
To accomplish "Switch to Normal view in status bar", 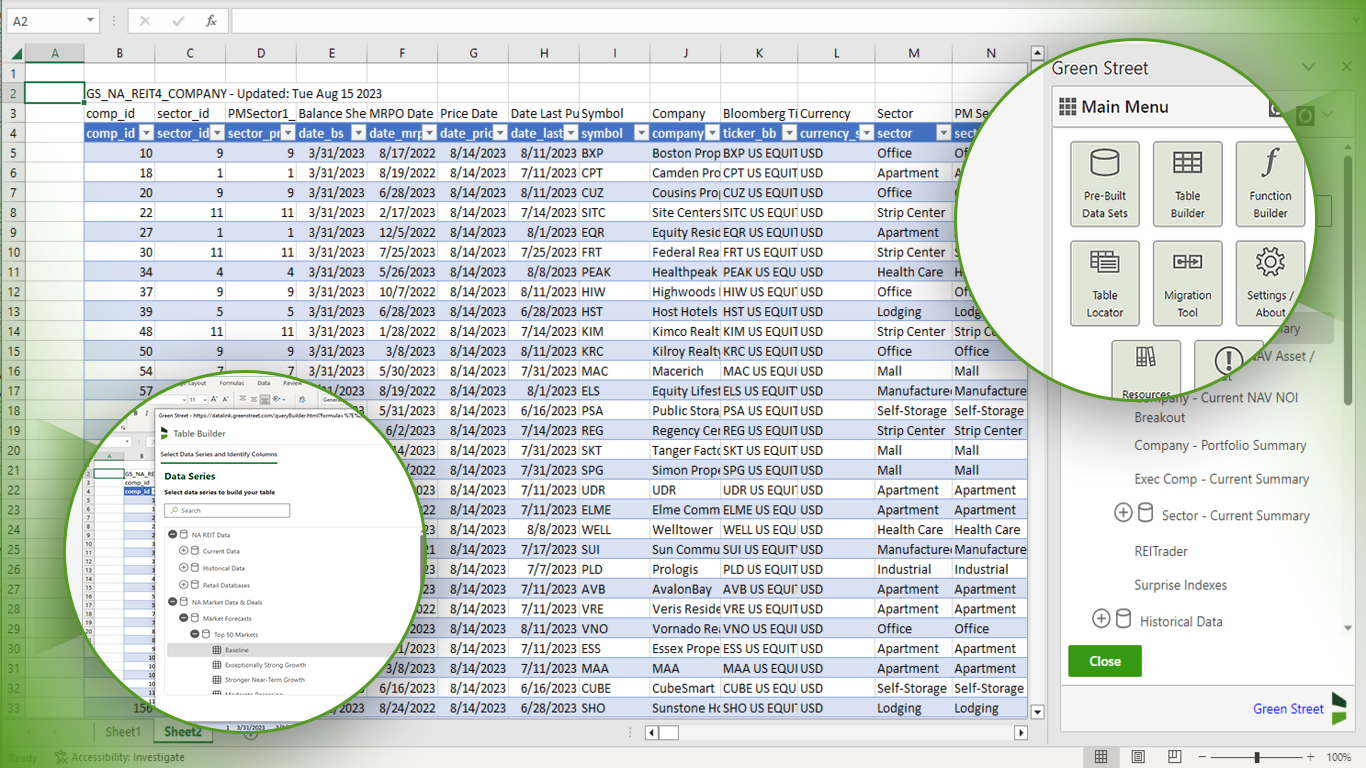I will 1101,757.
